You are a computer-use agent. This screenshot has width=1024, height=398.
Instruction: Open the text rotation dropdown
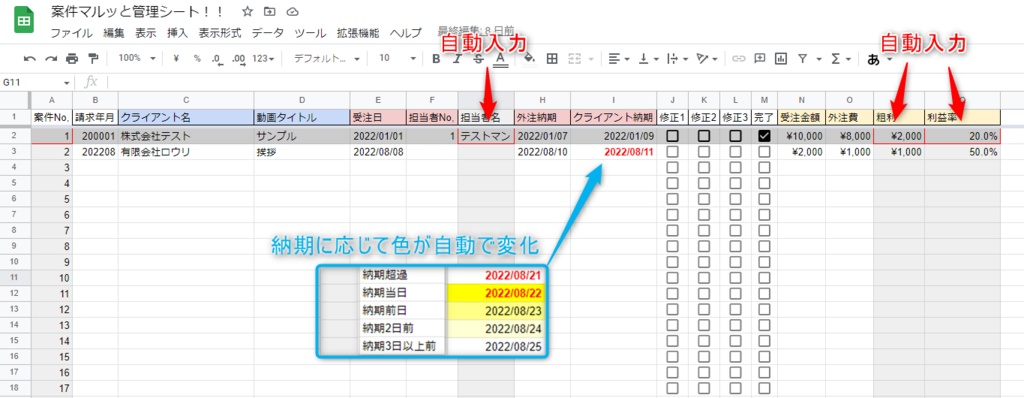click(x=708, y=58)
